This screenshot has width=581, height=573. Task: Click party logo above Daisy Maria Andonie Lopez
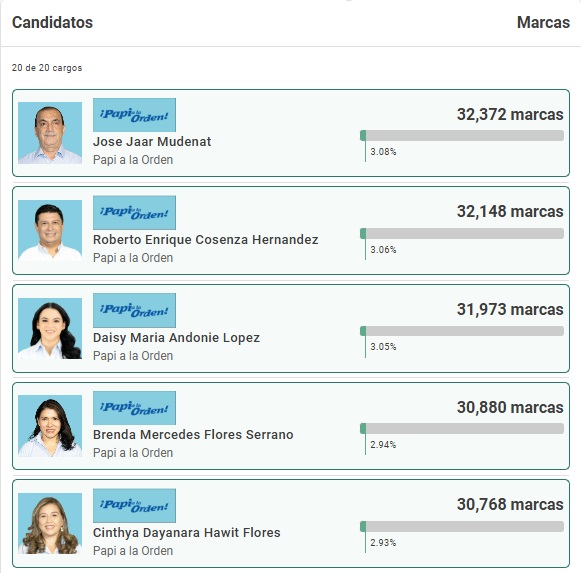[x=134, y=311]
